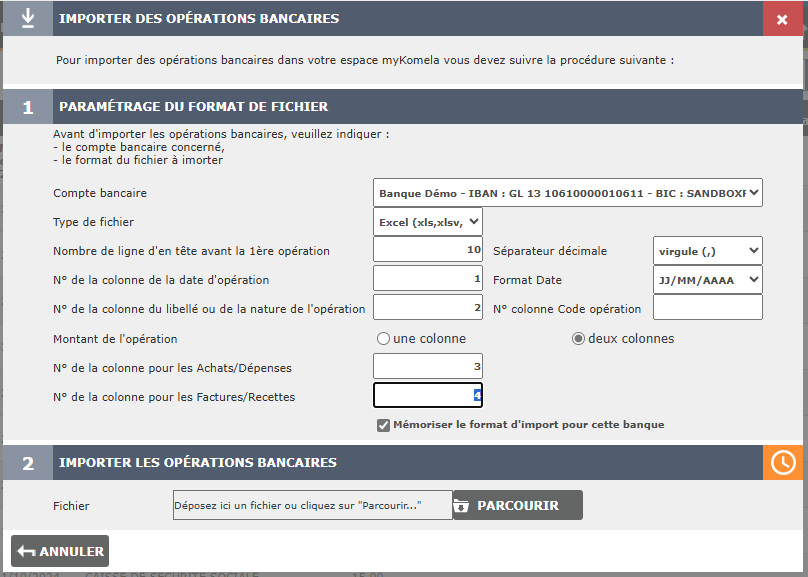Click the download arrow icon in header

[x=28, y=19]
